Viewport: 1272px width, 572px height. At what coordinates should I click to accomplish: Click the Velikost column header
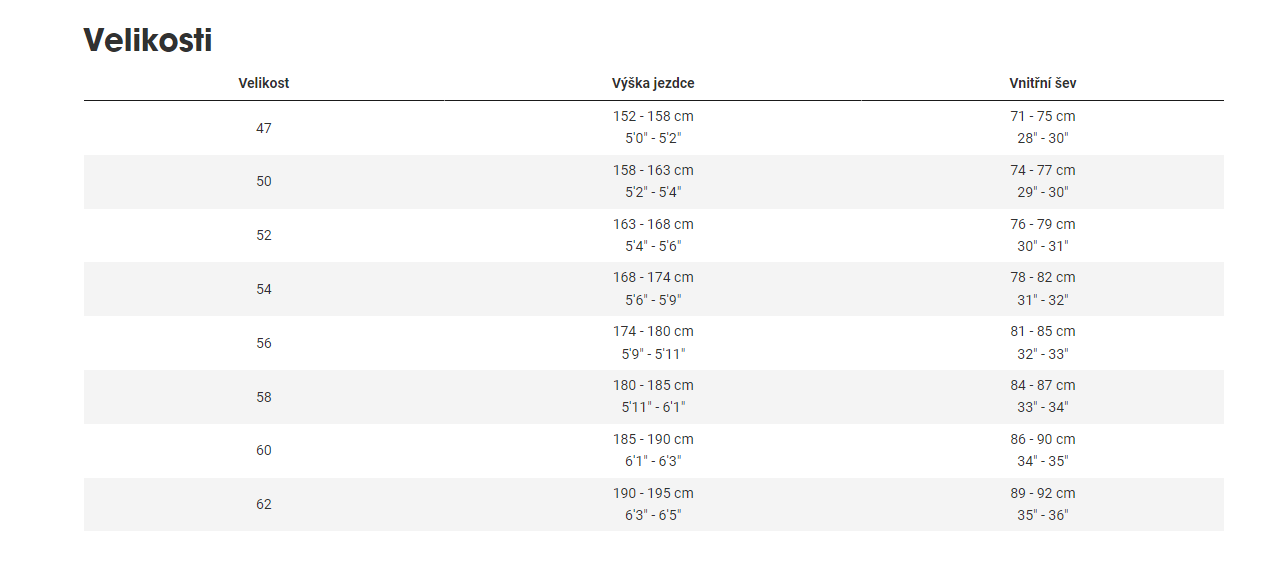(264, 83)
